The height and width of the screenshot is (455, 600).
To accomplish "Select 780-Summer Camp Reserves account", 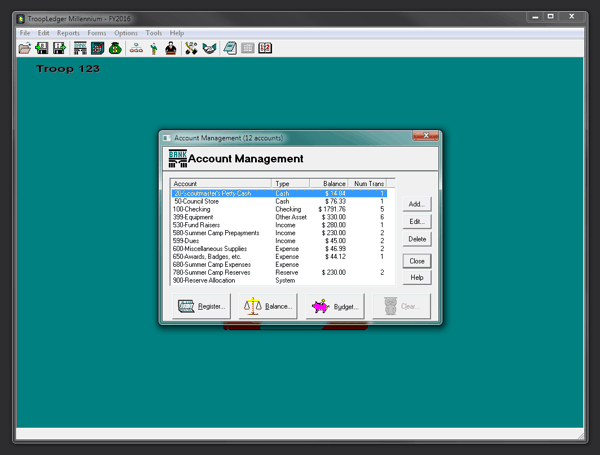I will pyautogui.click(x=279, y=272).
